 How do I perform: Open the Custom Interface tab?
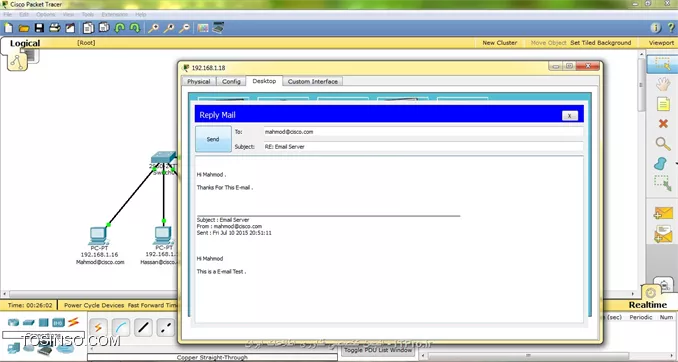(x=313, y=81)
